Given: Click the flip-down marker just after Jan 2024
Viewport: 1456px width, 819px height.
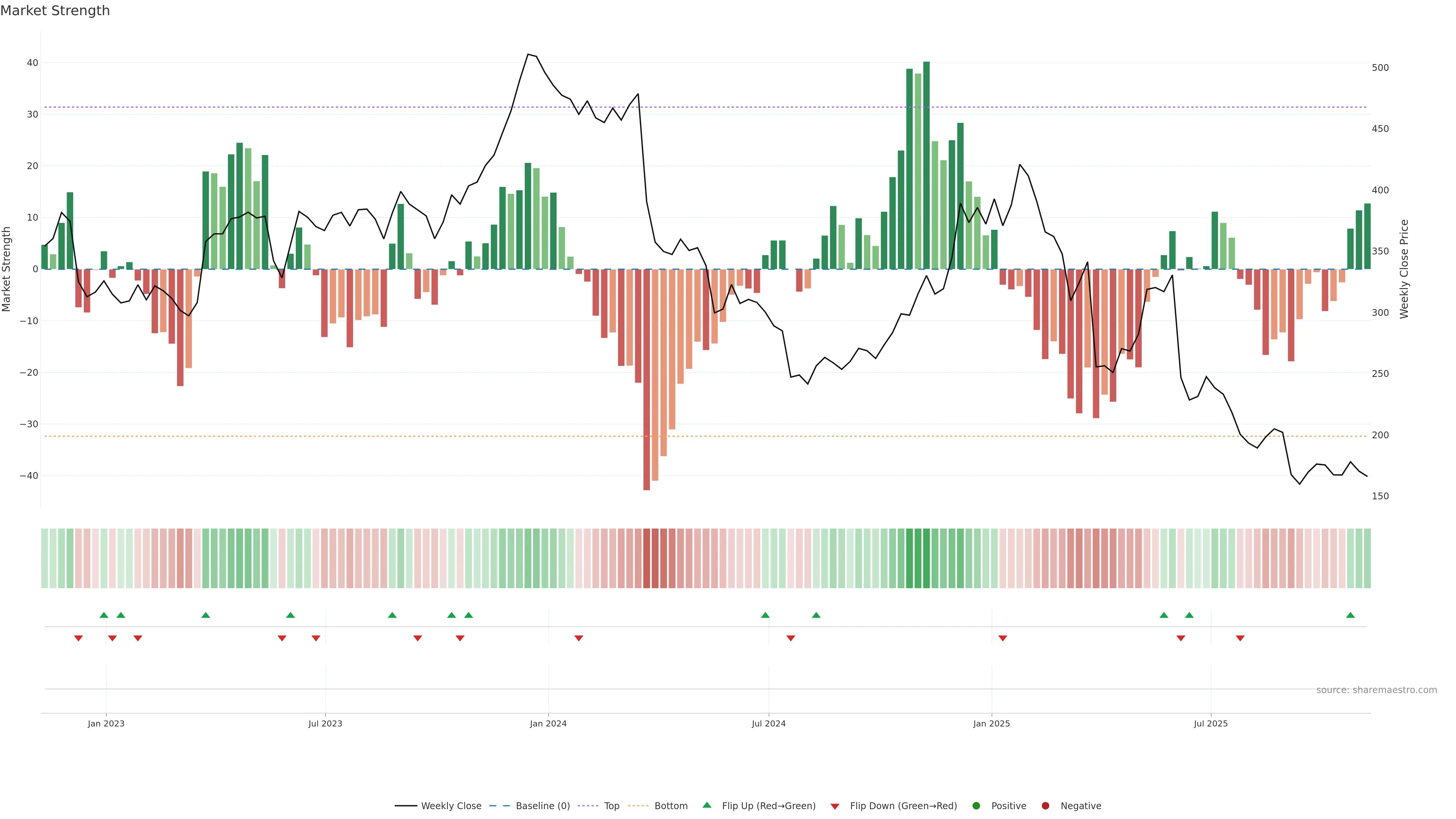Looking at the screenshot, I should tap(579, 638).
